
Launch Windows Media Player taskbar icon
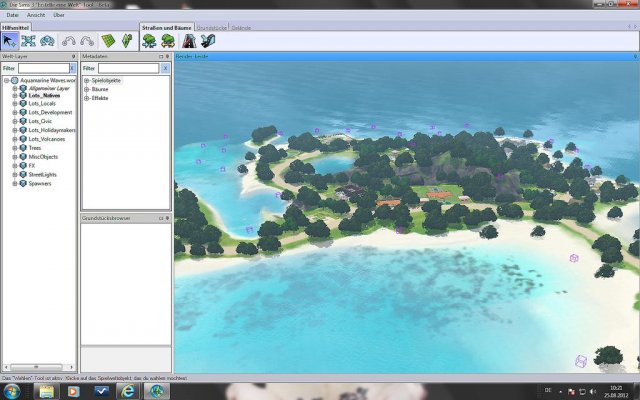point(73,391)
